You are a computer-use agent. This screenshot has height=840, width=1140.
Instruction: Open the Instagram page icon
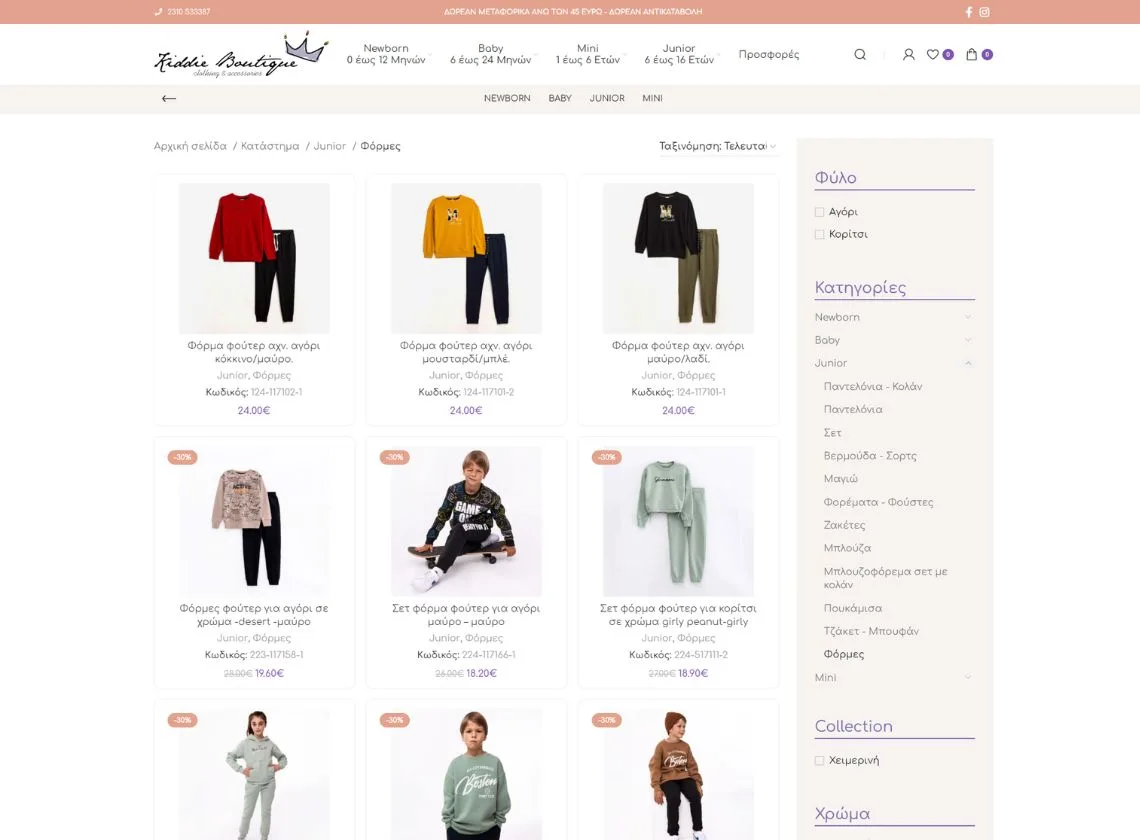(984, 12)
